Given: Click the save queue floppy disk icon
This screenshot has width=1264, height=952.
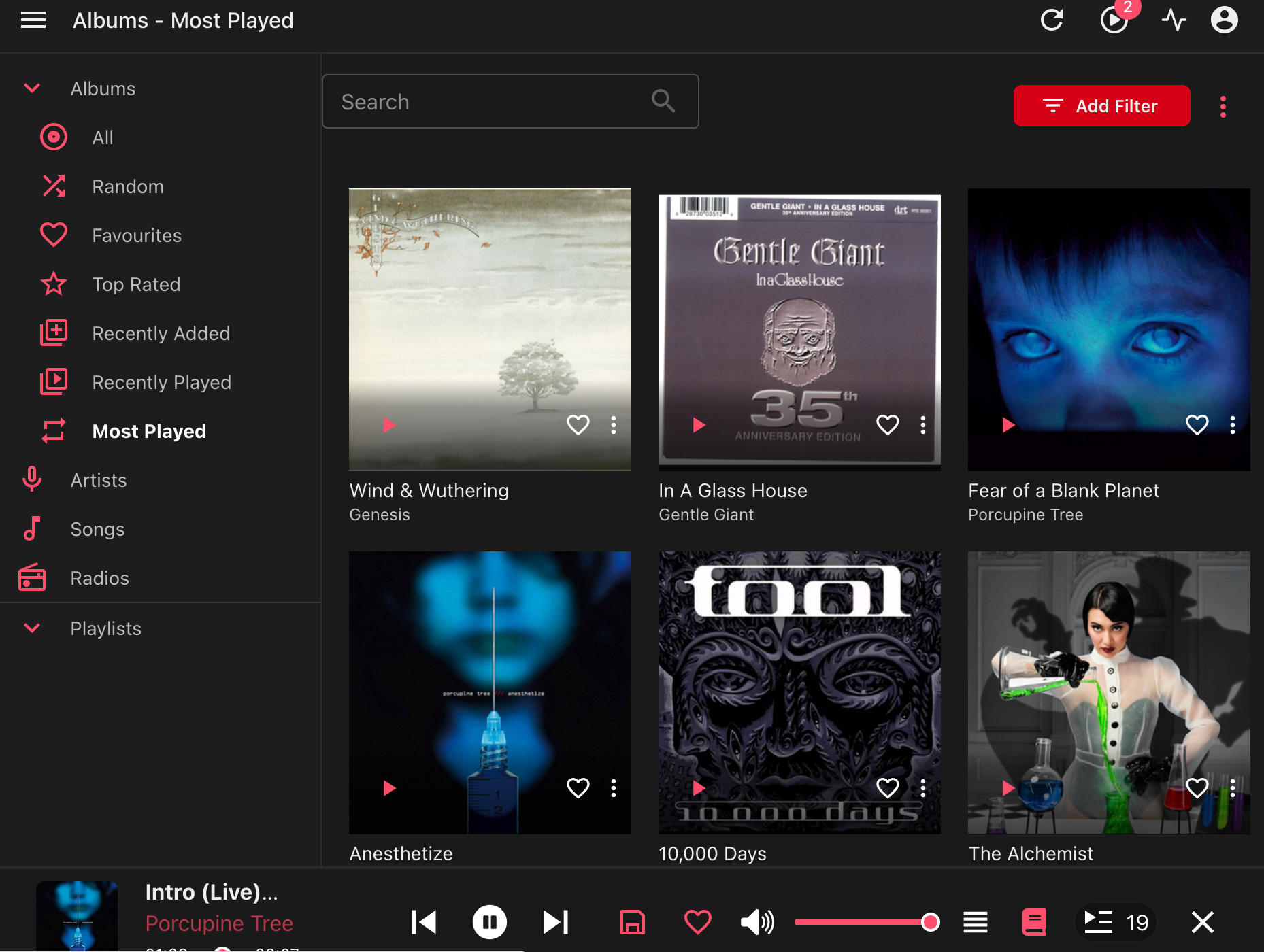Looking at the screenshot, I should click(x=632, y=922).
